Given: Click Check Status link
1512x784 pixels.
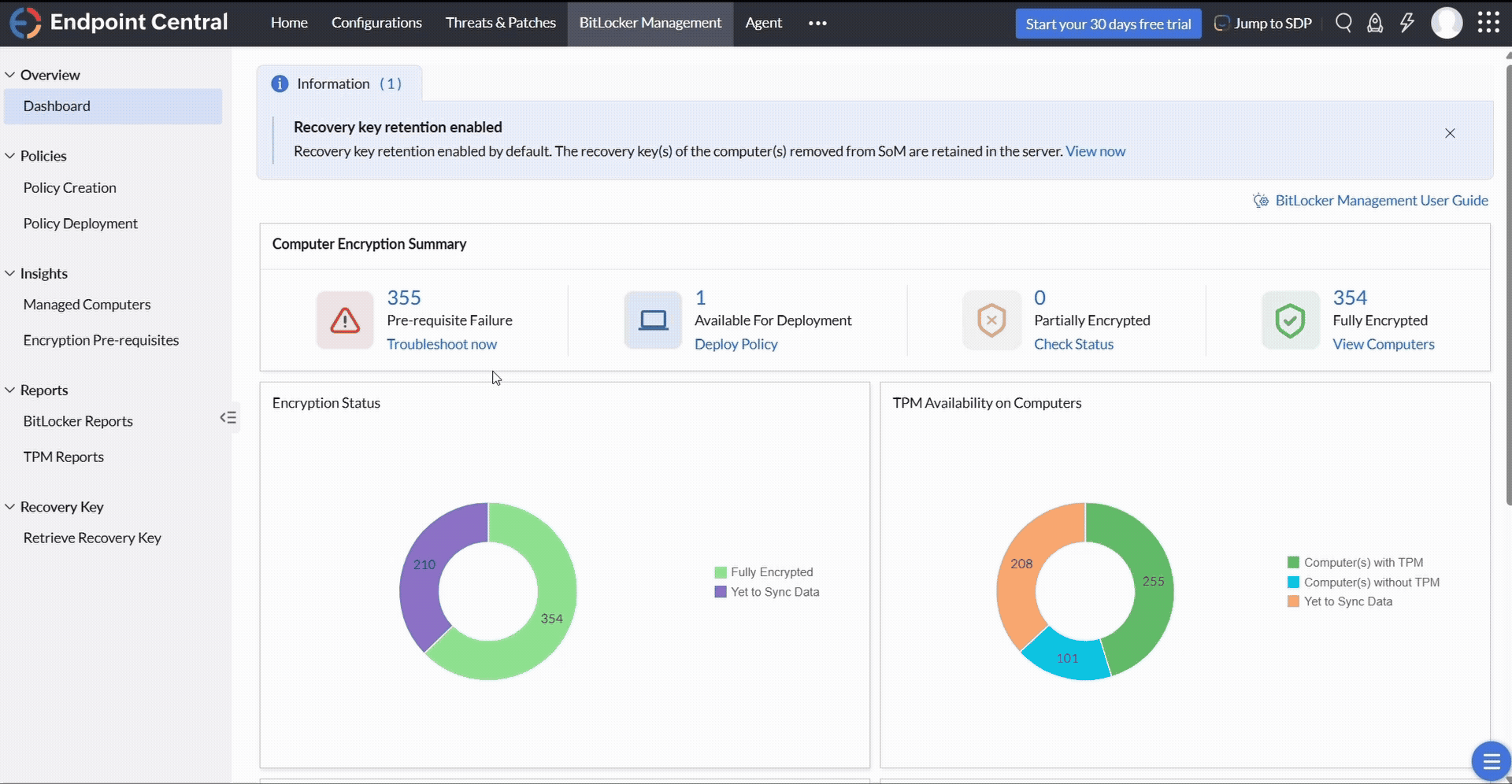Looking at the screenshot, I should click(1073, 344).
